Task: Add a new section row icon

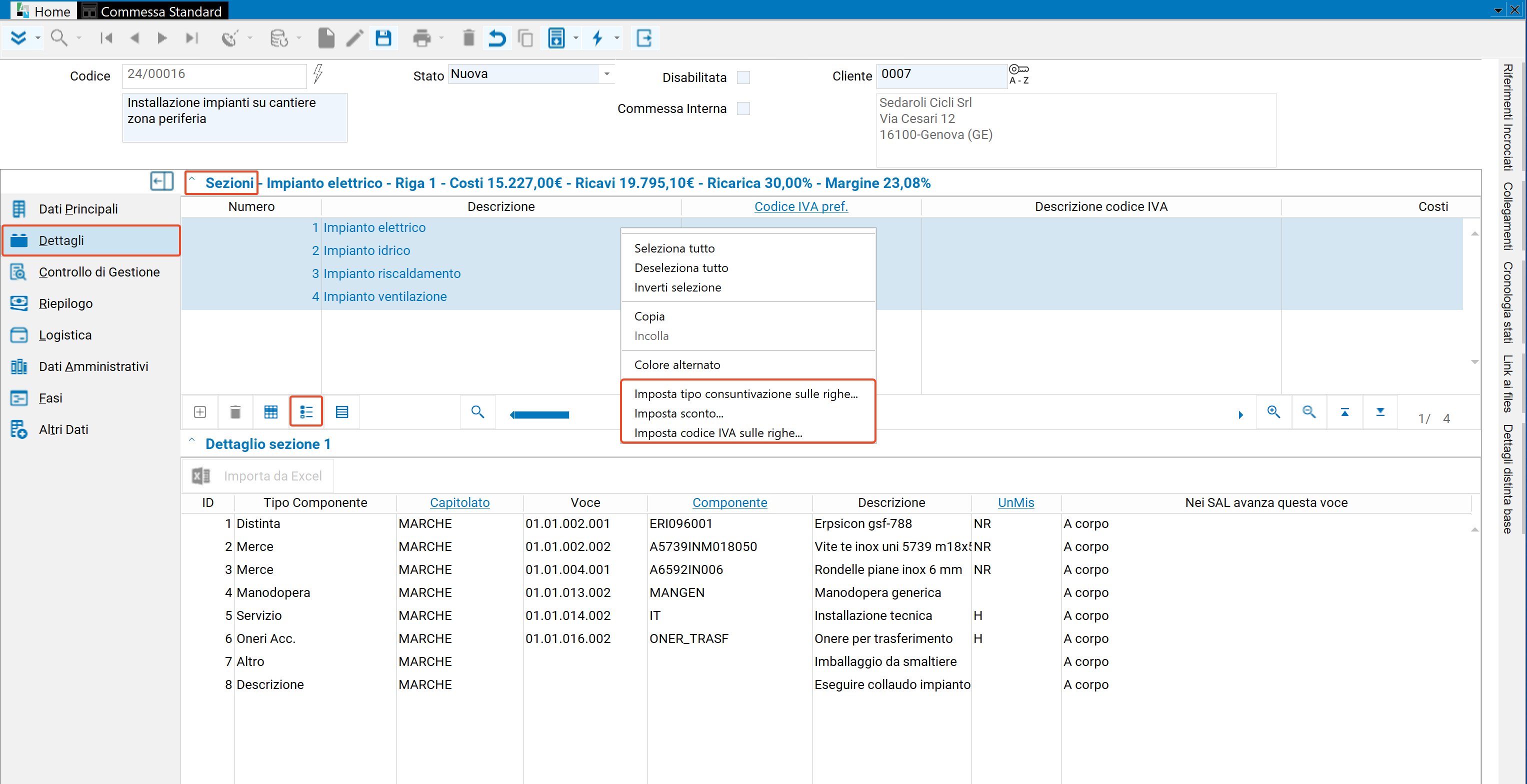Action: coord(200,412)
